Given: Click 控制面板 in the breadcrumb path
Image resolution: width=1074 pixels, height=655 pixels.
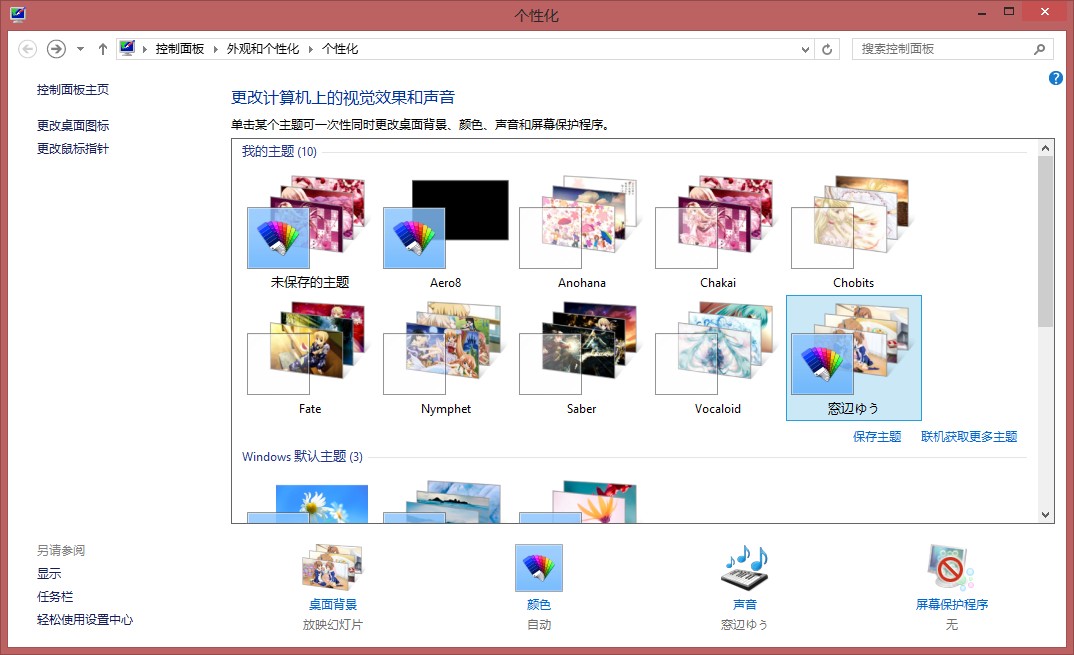Looking at the screenshot, I should pyautogui.click(x=180, y=49).
